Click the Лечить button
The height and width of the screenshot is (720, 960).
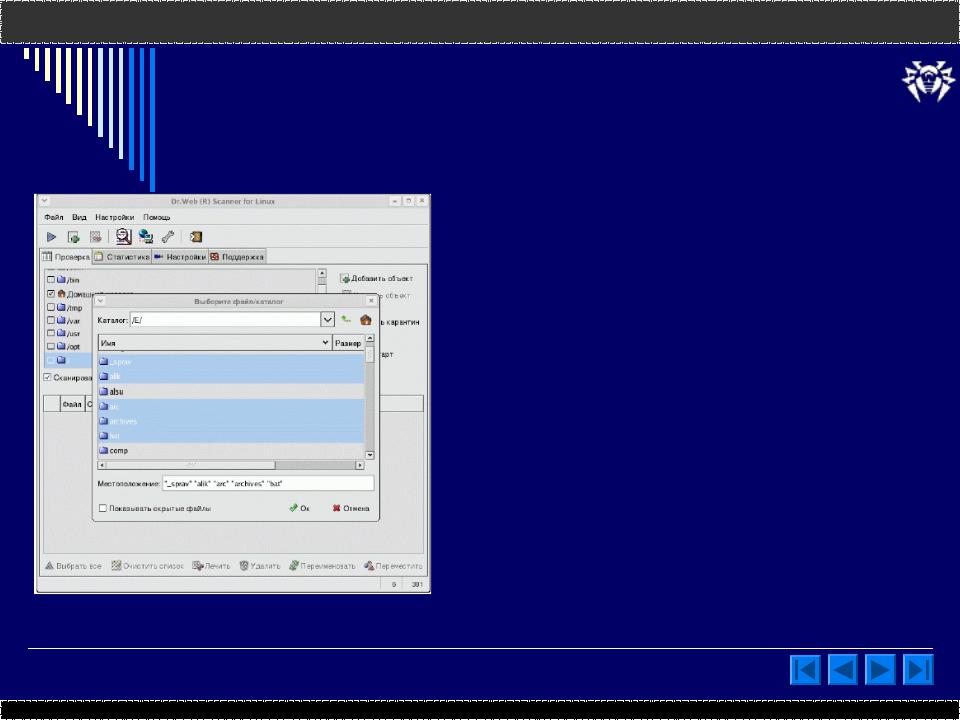point(211,566)
